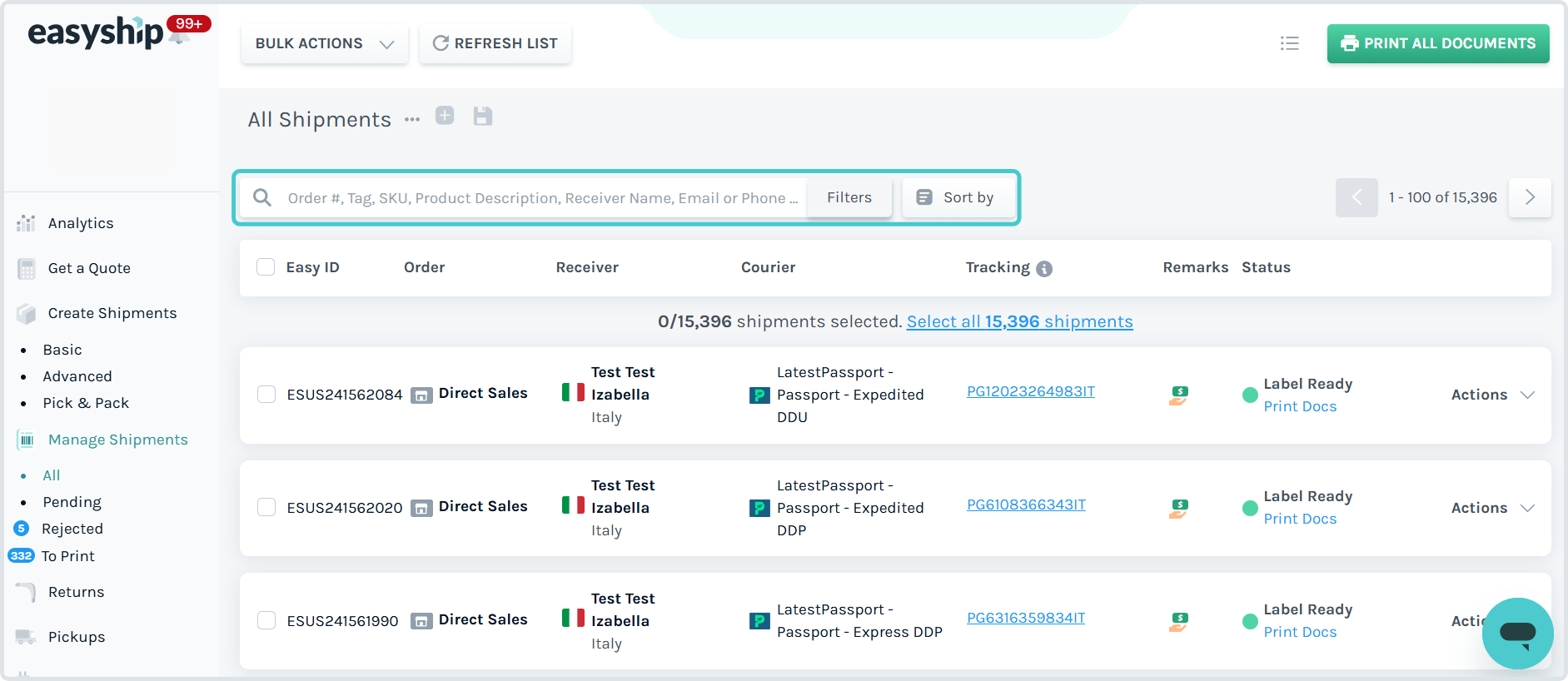Click the list view layout icon

[1290, 43]
